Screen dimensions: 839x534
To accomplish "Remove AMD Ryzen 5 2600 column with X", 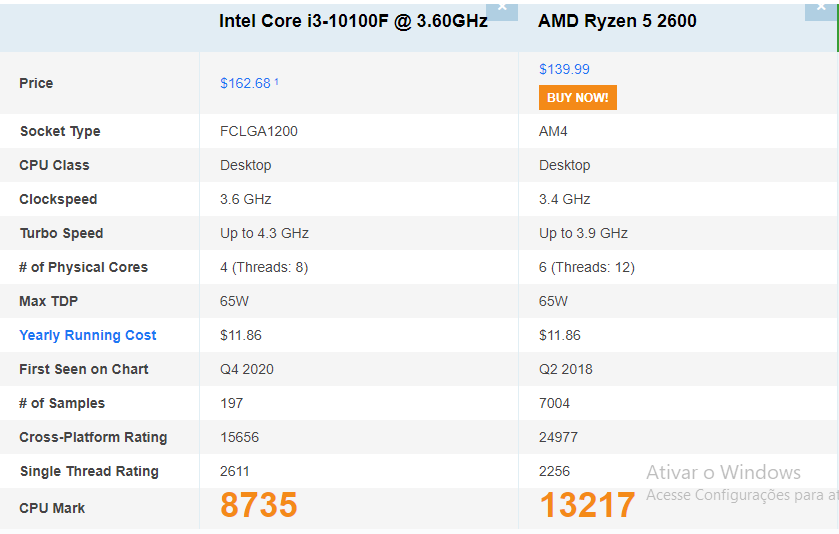I will [821, 12].
